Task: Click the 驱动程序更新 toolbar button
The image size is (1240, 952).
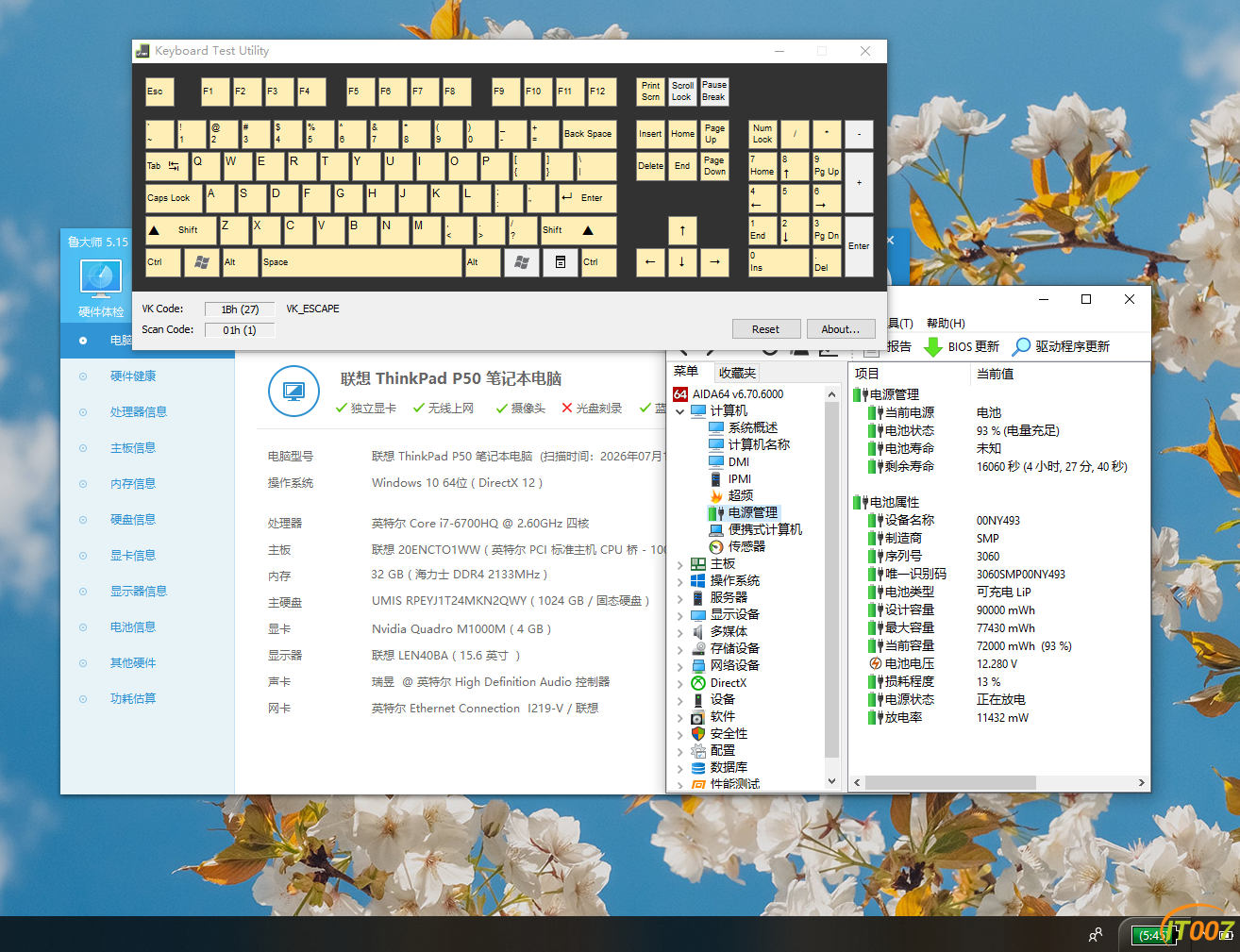Action: coord(1062,346)
